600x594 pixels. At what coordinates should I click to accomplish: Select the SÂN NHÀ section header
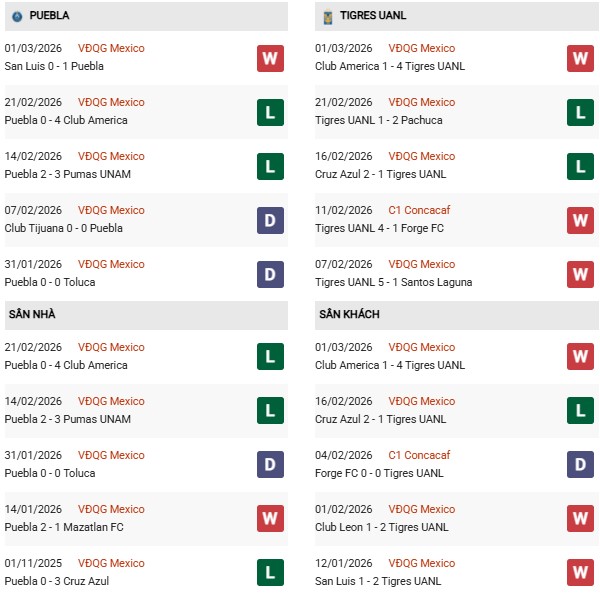coord(31,314)
